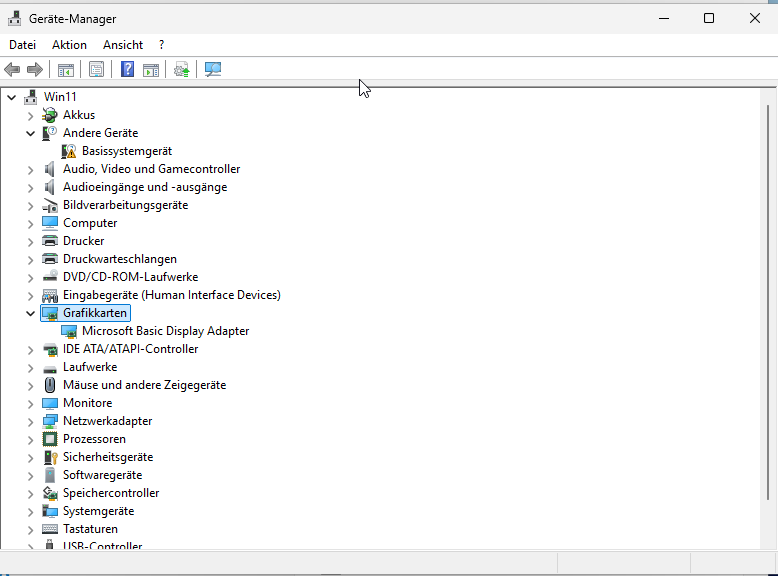
Task: Click the Netzwerkadapter icon
Action: tap(50, 421)
